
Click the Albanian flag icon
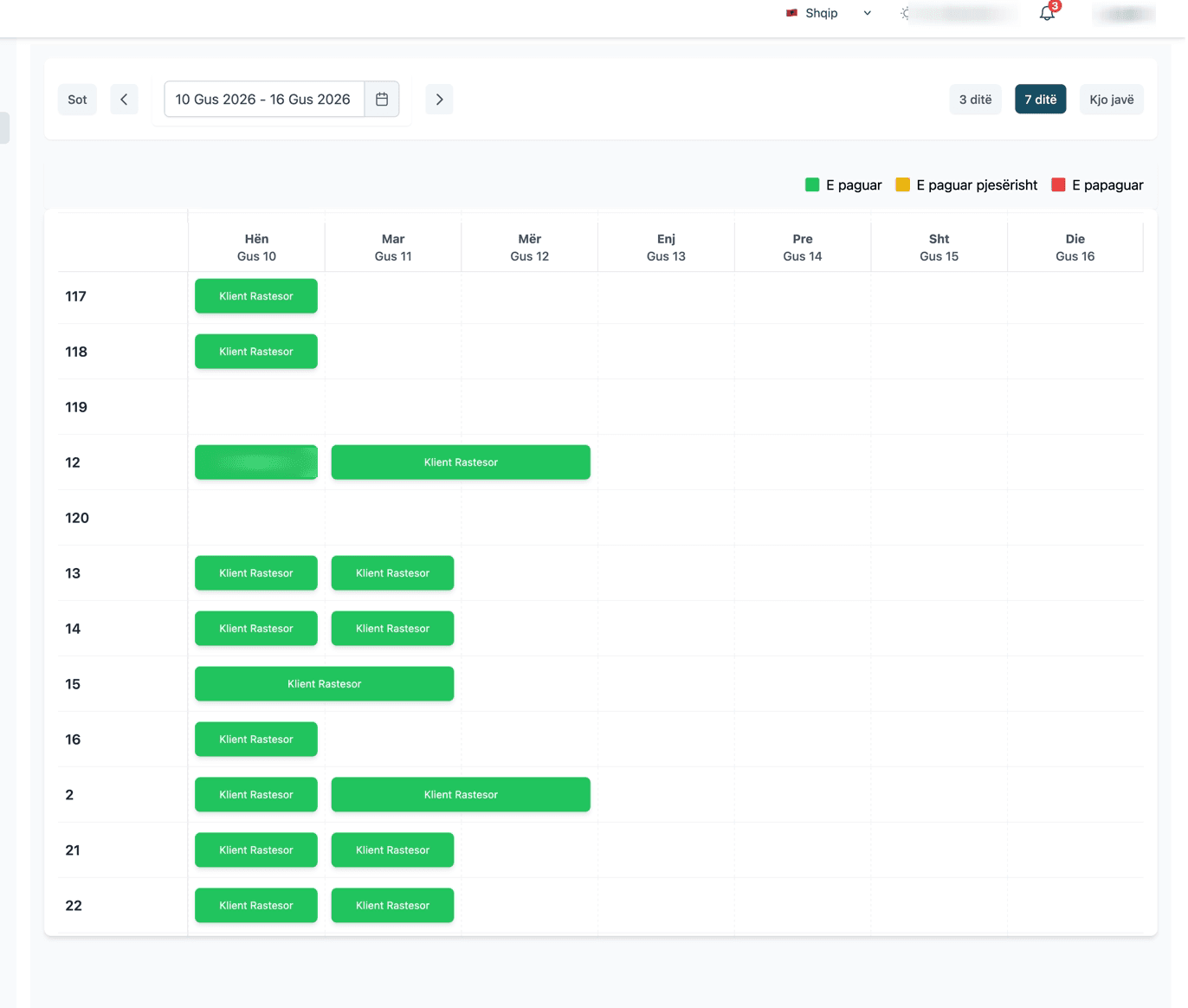(x=791, y=13)
